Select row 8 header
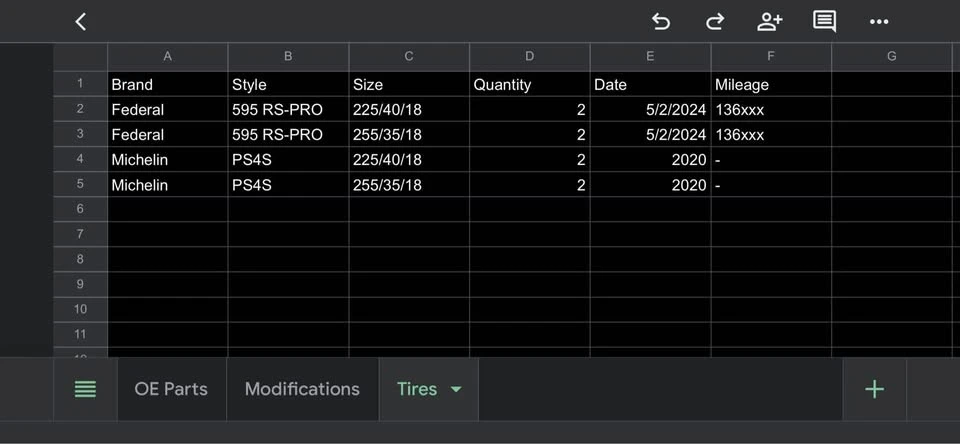The width and height of the screenshot is (960, 444). (80, 260)
